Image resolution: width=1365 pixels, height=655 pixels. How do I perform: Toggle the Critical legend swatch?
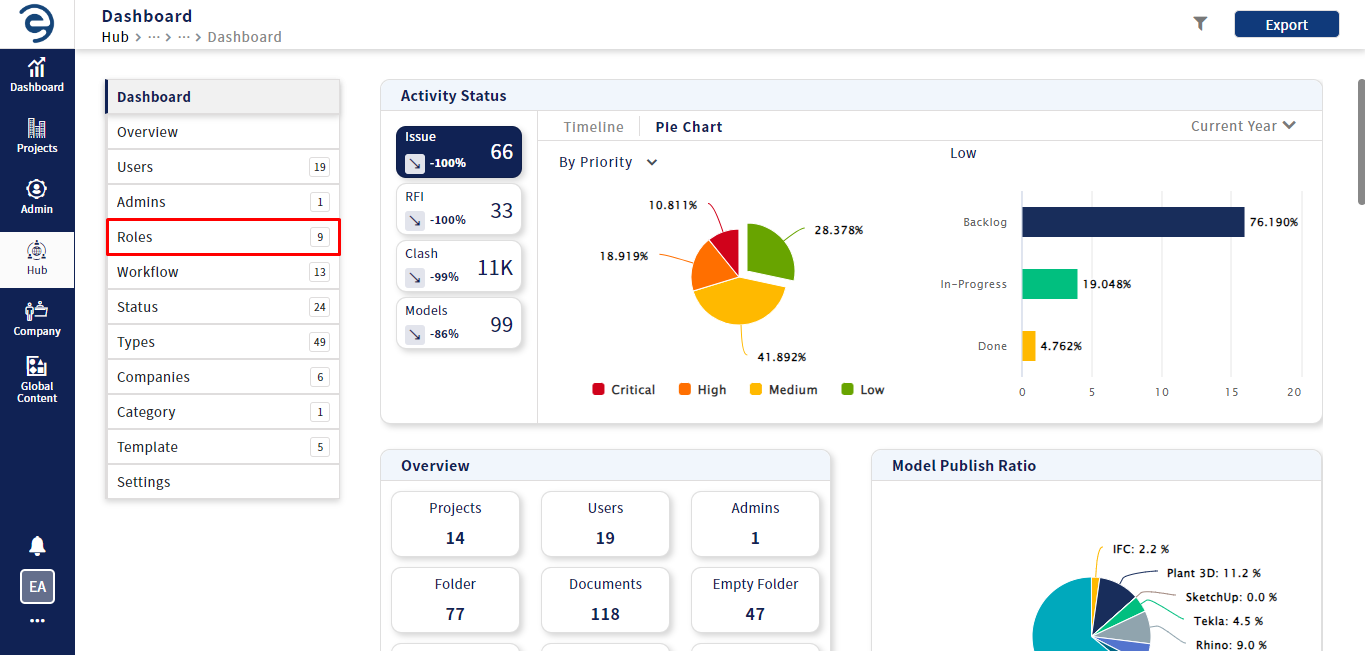(599, 390)
